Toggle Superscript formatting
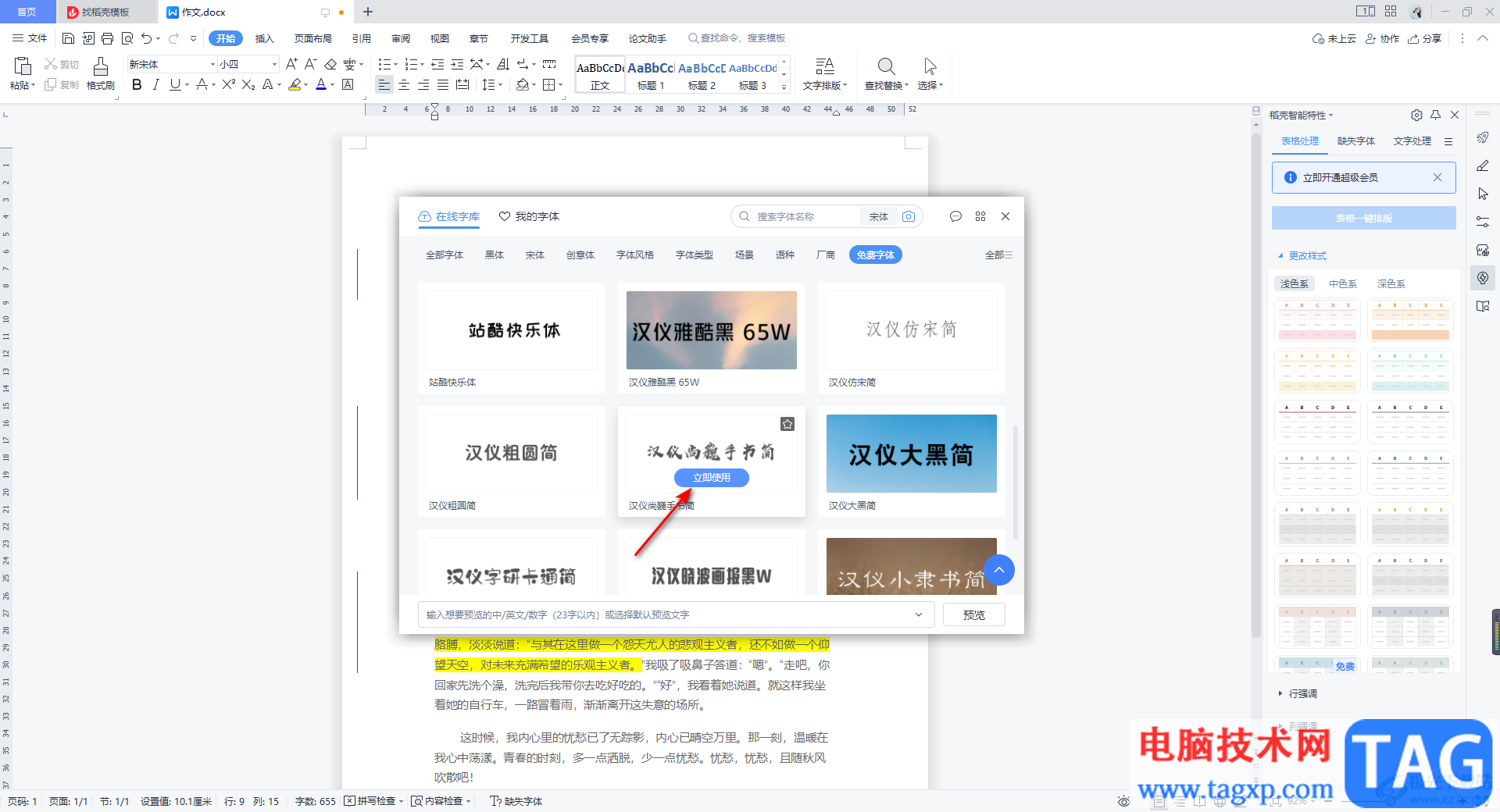1500x812 pixels. pos(228,84)
